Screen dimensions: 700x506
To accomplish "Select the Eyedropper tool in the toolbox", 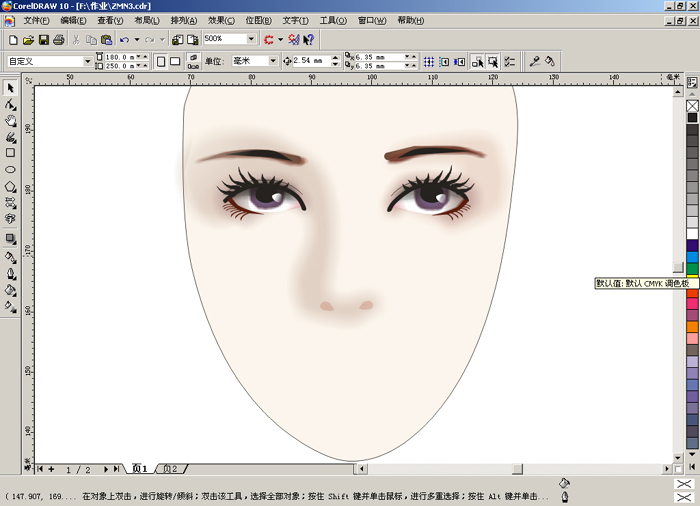I will pos(10,257).
